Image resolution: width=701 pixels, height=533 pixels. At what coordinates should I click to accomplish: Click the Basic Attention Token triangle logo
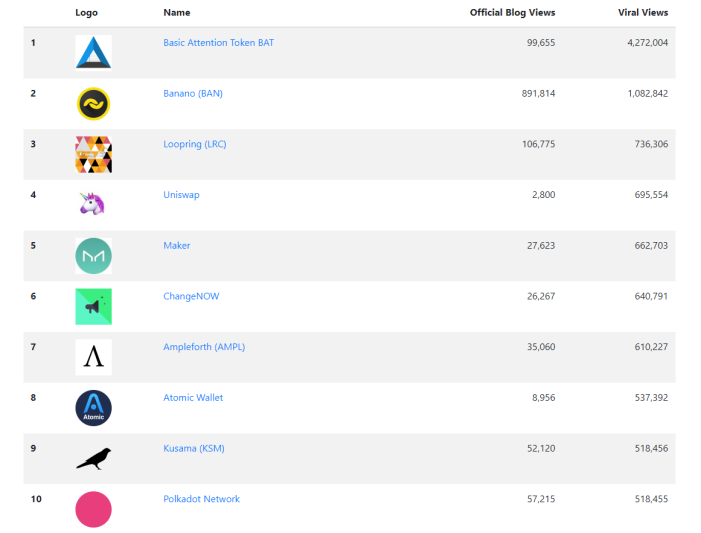pyautogui.click(x=93, y=53)
